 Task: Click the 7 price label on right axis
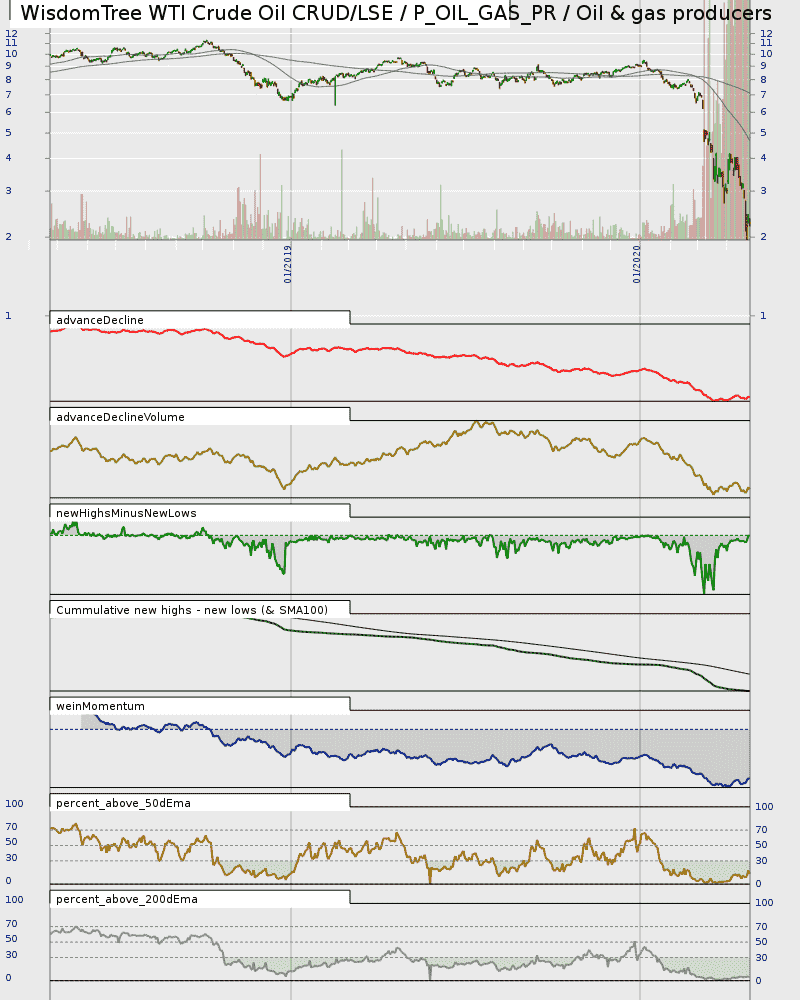[764, 95]
